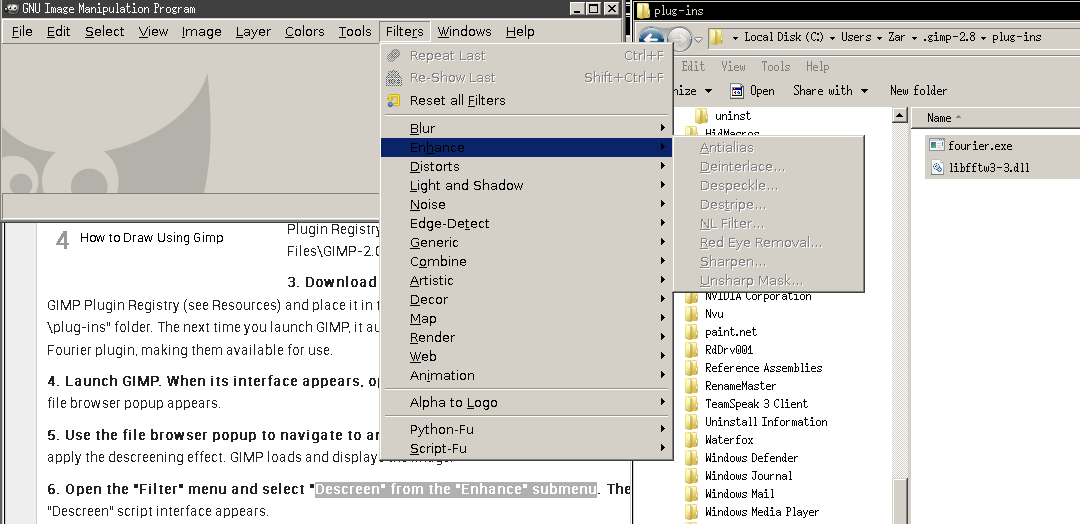Open the Select menu in GIMP
The height and width of the screenshot is (524, 1080).
coord(105,32)
